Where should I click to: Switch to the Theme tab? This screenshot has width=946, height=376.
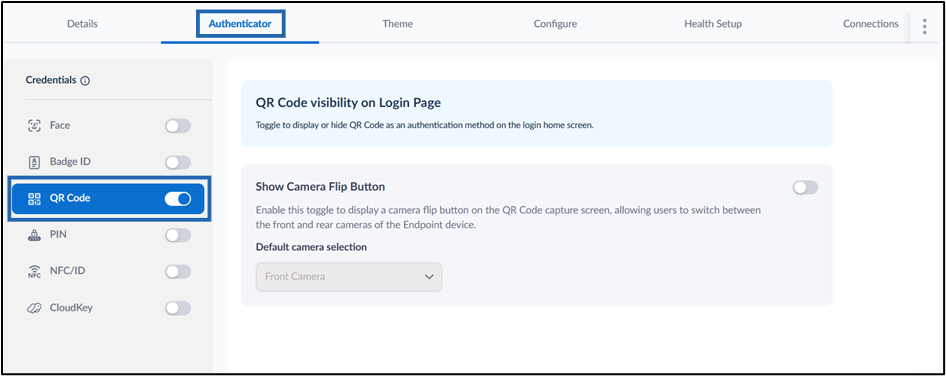tap(398, 24)
